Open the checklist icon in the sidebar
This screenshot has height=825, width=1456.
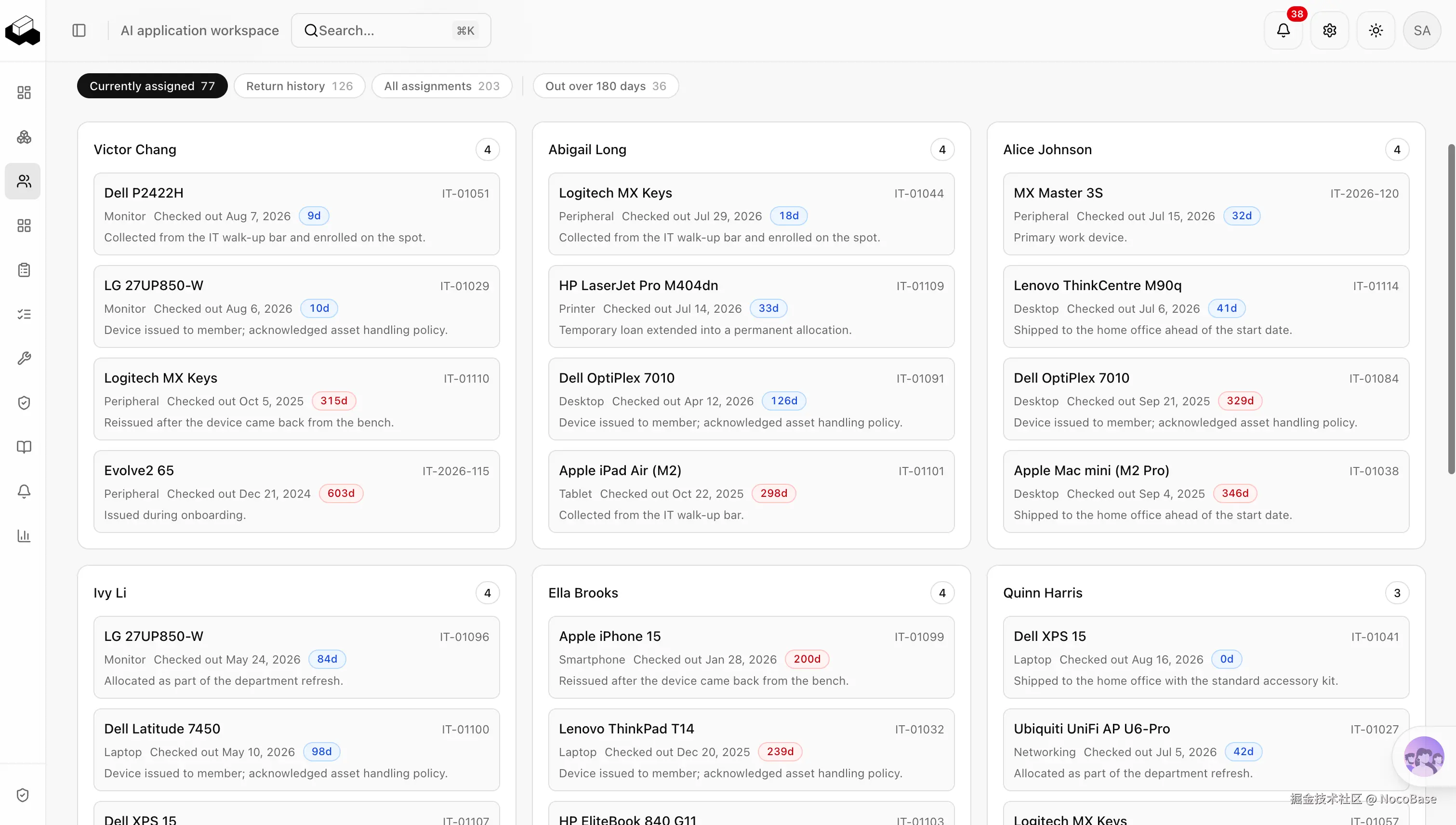coord(24,315)
